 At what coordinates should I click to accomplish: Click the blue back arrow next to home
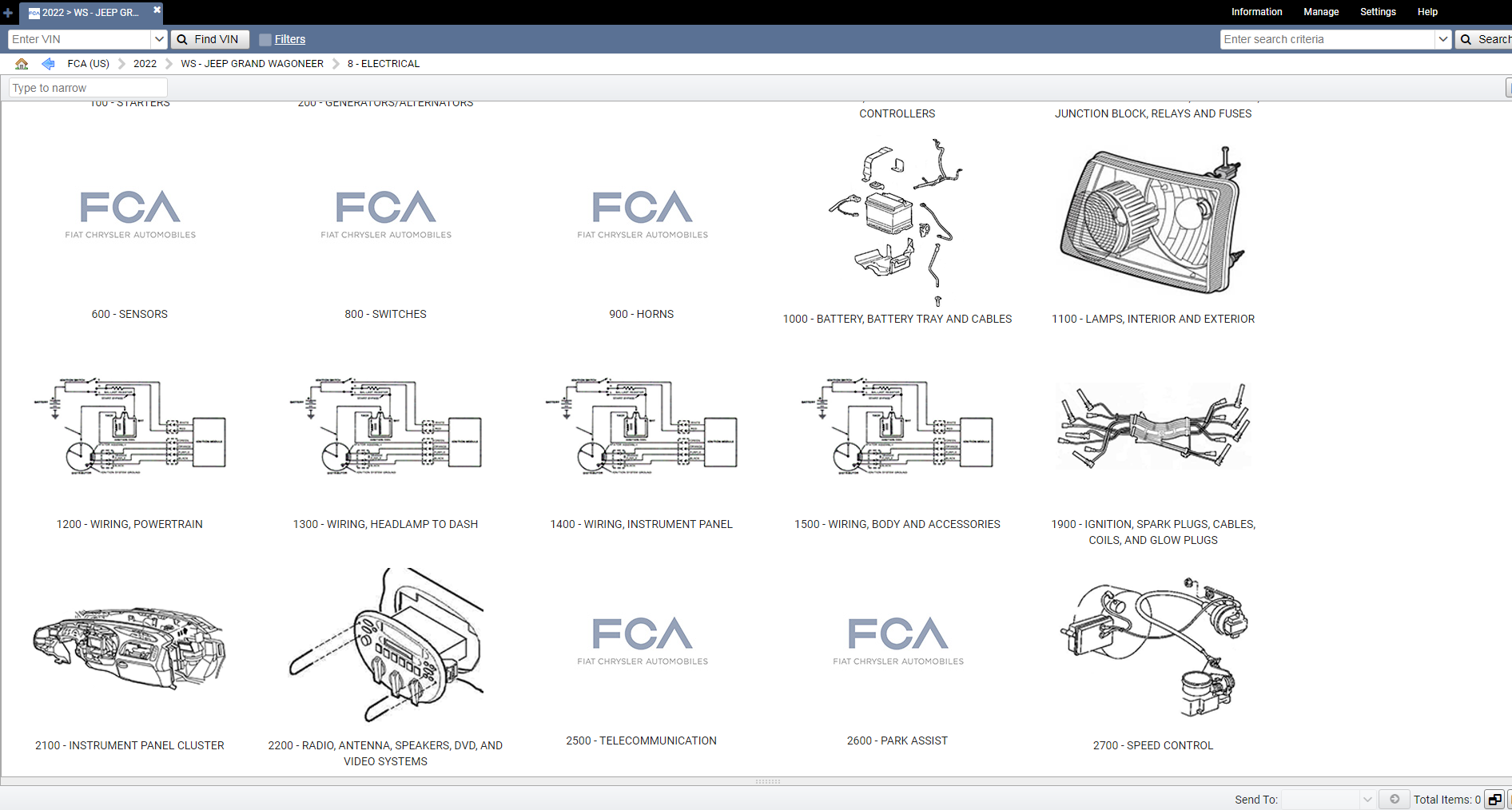click(47, 64)
